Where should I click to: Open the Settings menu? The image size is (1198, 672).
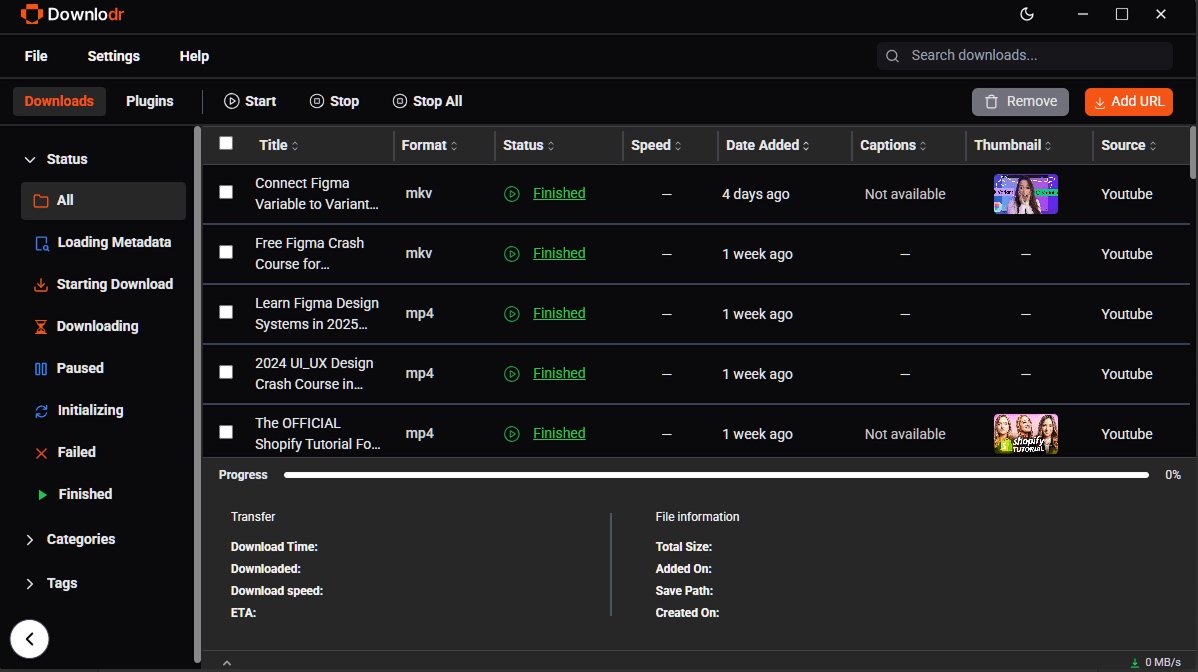pyautogui.click(x=113, y=56)
